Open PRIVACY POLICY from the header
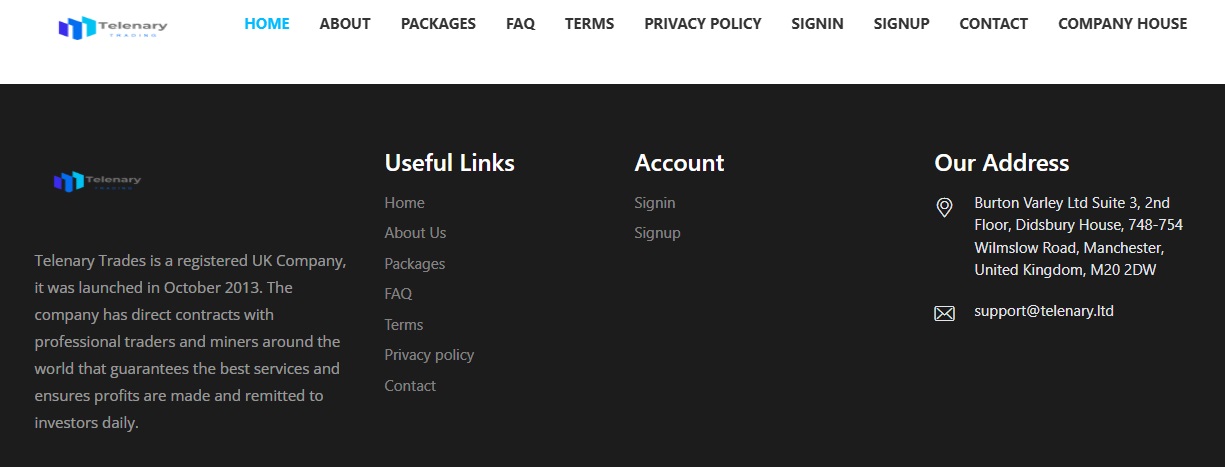1225x467 pixels. coord(702,24)
